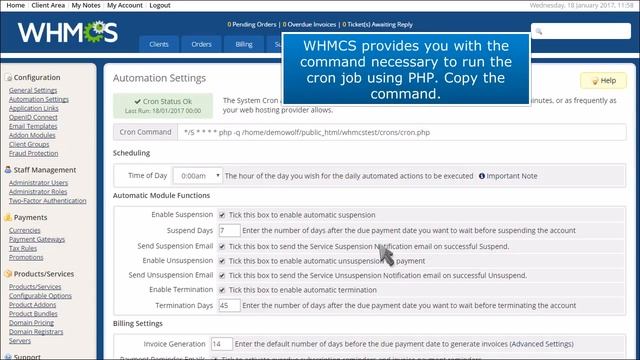Toggle the Enable Termination checkbox
The width and height of the screenshot is (640, 360).
pyautogui.click(x=222, y=290)
